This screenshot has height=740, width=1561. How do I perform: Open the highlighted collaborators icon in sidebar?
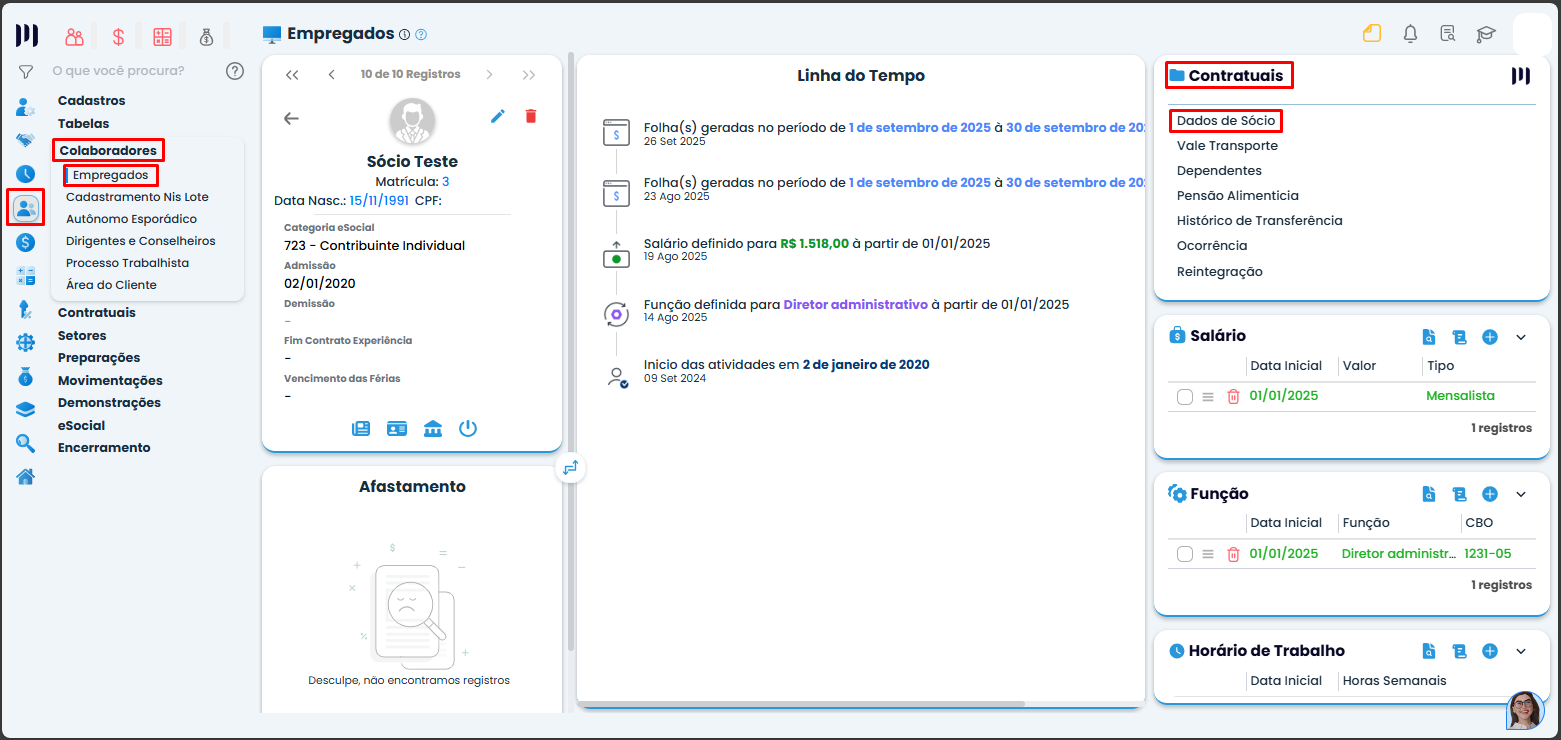click(26, 208)
